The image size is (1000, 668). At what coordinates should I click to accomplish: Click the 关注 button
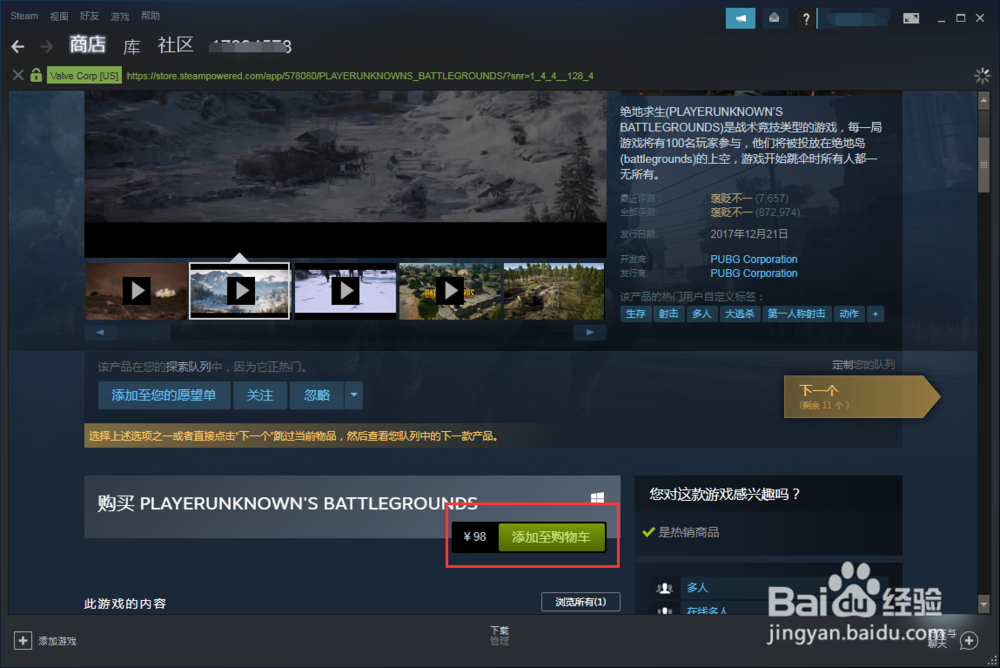click(260, 395)
